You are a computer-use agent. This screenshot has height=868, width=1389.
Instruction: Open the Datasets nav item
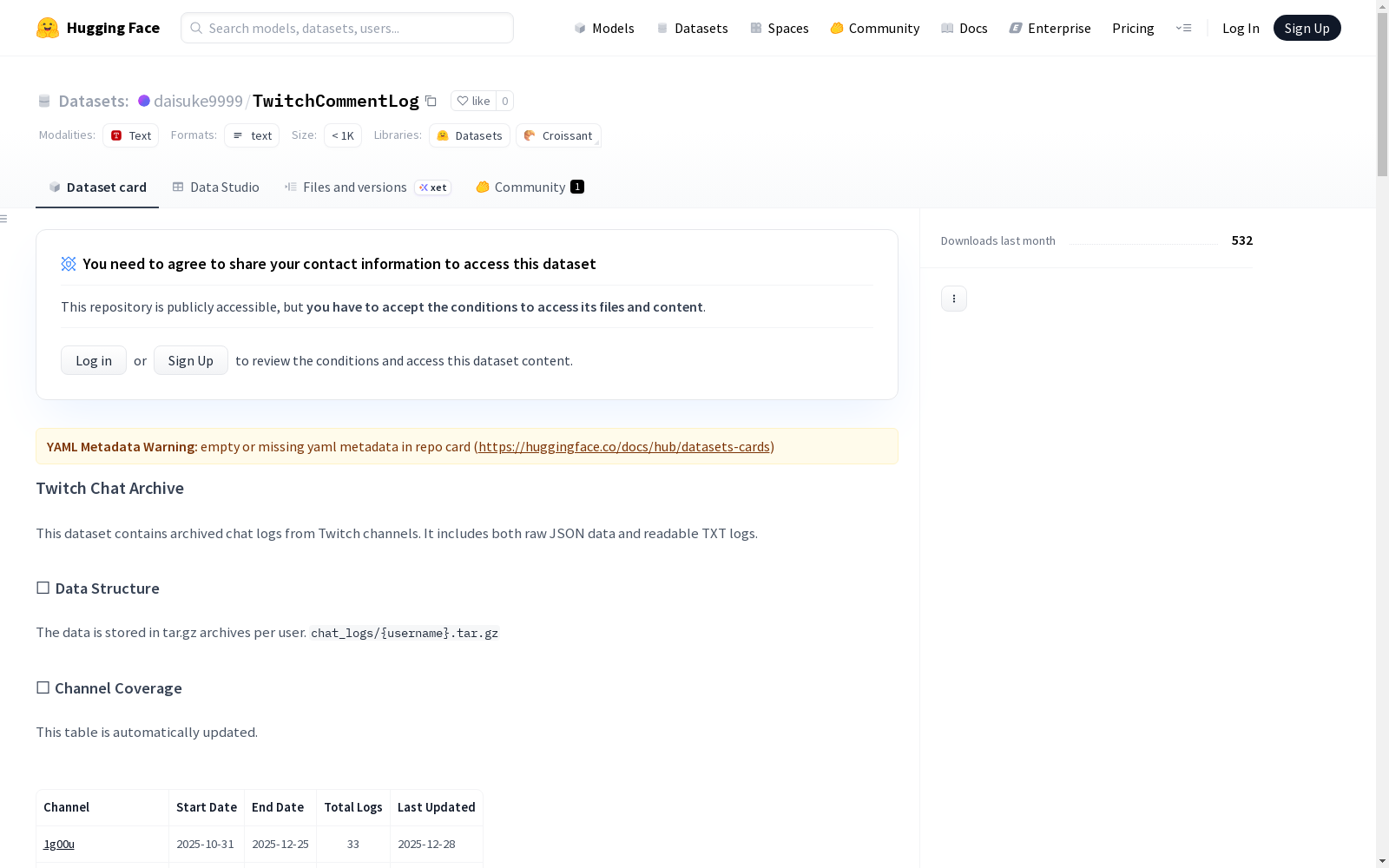click(692, 28)
